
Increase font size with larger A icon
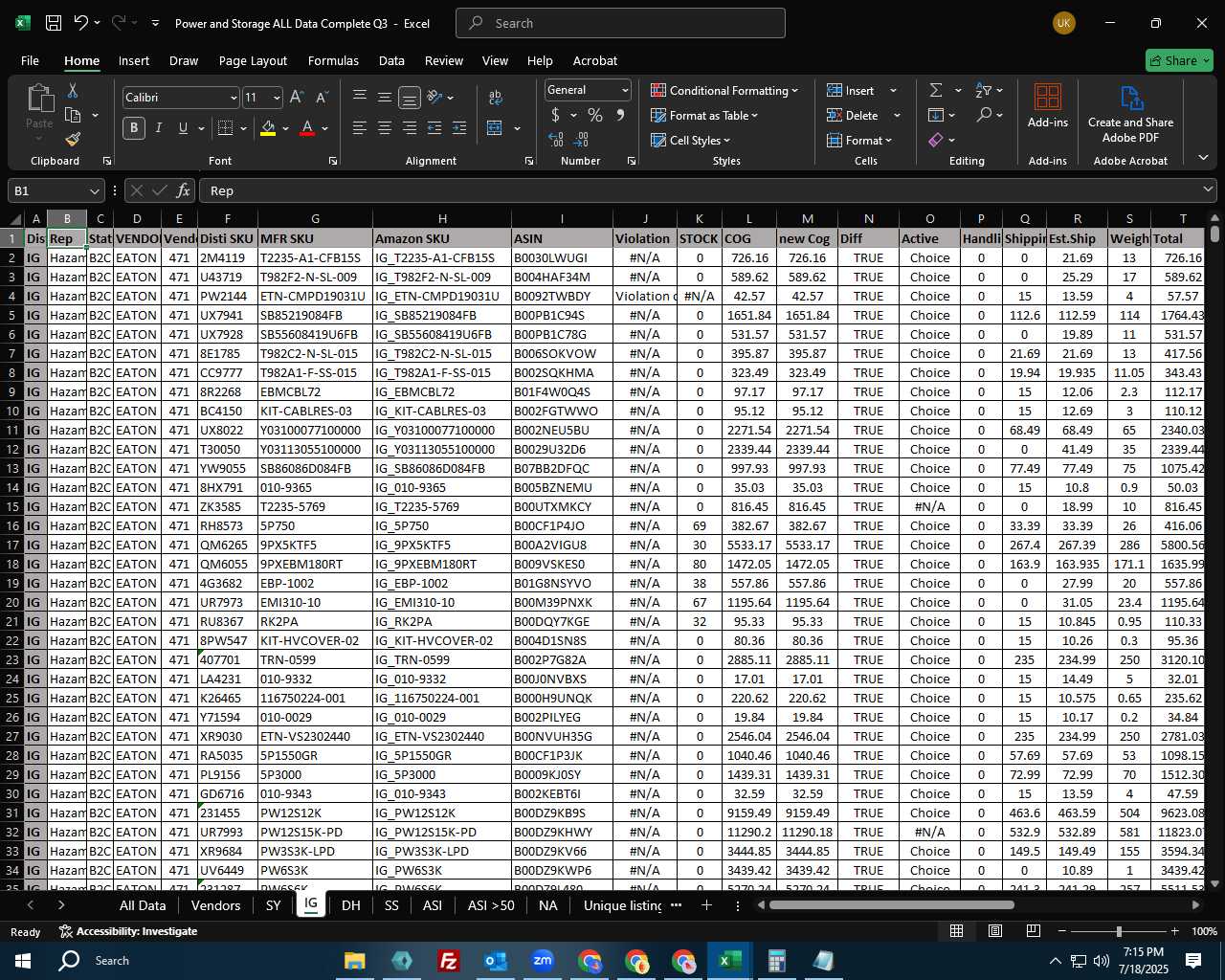(x=297, y=98)
